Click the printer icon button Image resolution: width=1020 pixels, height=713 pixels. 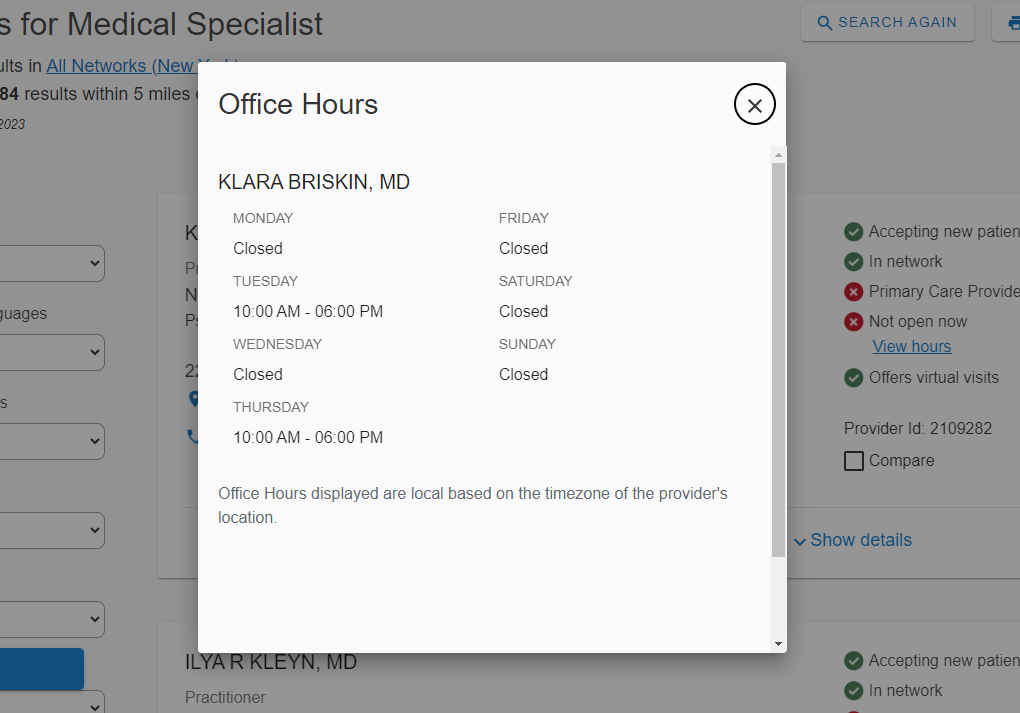click(1011, 23)
